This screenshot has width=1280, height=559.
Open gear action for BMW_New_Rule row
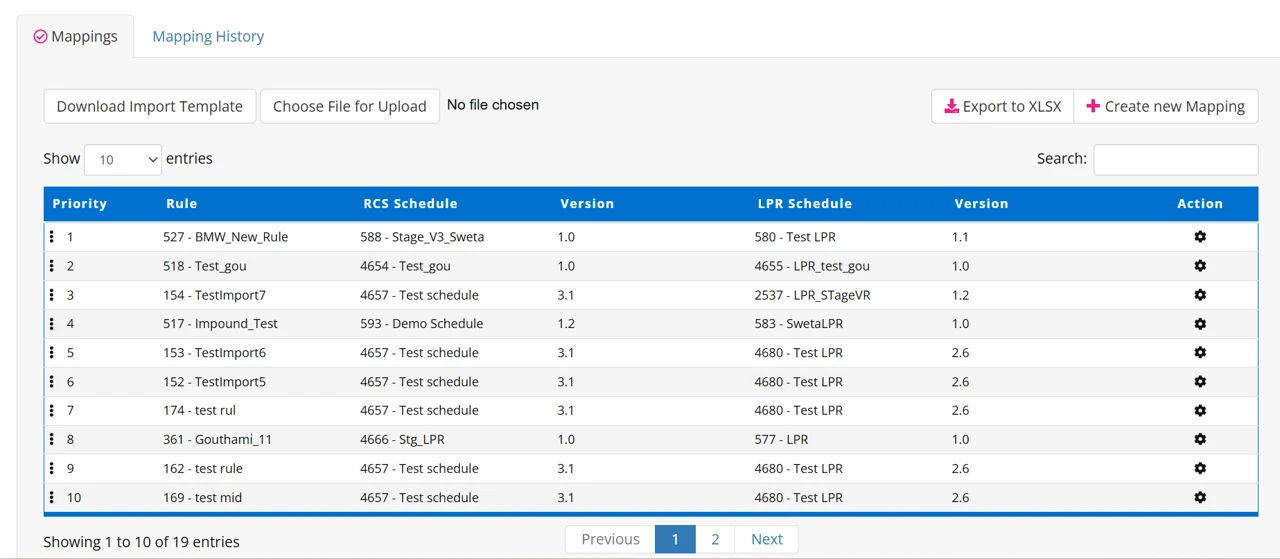(x=1200, y=237)
